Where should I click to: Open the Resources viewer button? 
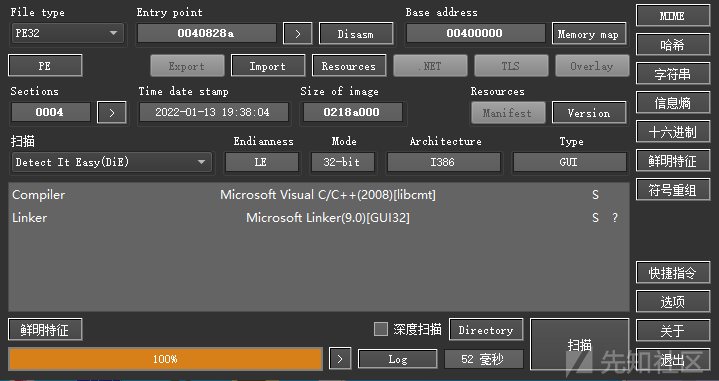point(349,66)
